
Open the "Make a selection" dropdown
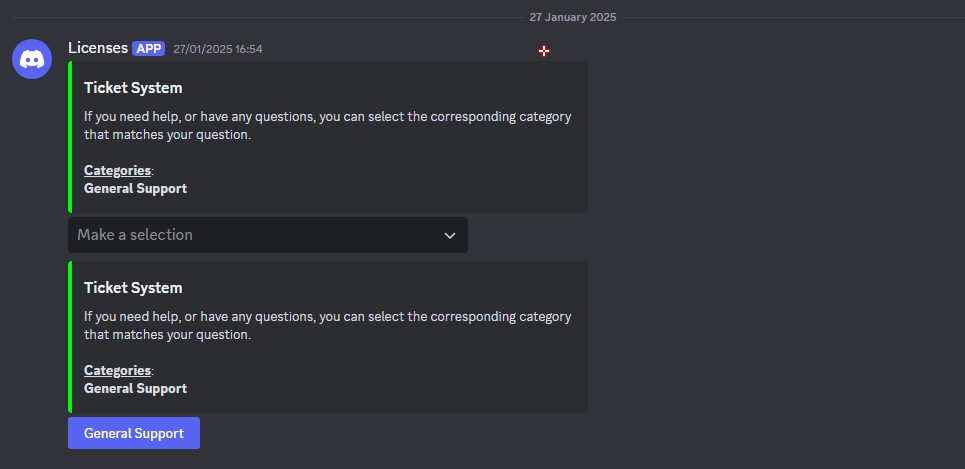(x=267, y=235)
